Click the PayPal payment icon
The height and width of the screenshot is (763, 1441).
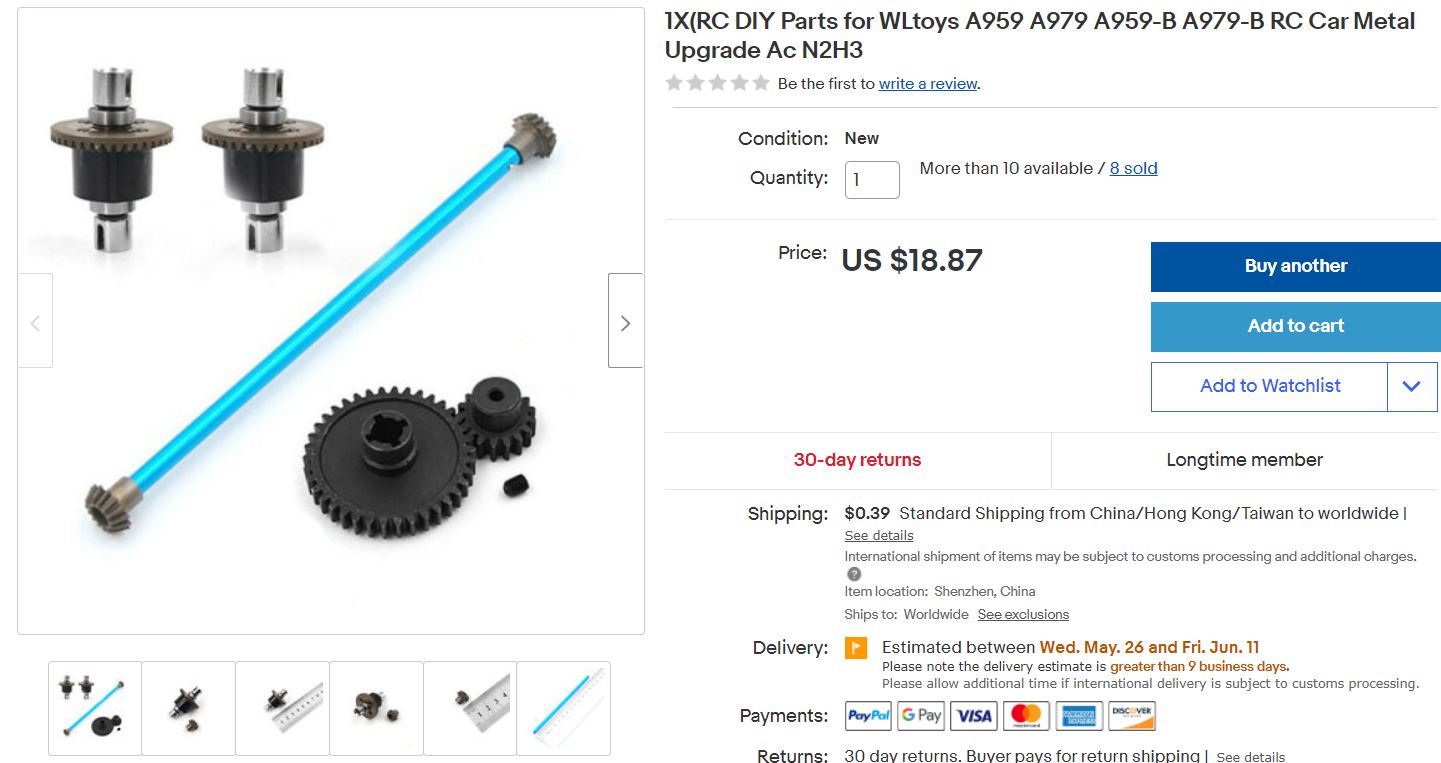(869, 715)
